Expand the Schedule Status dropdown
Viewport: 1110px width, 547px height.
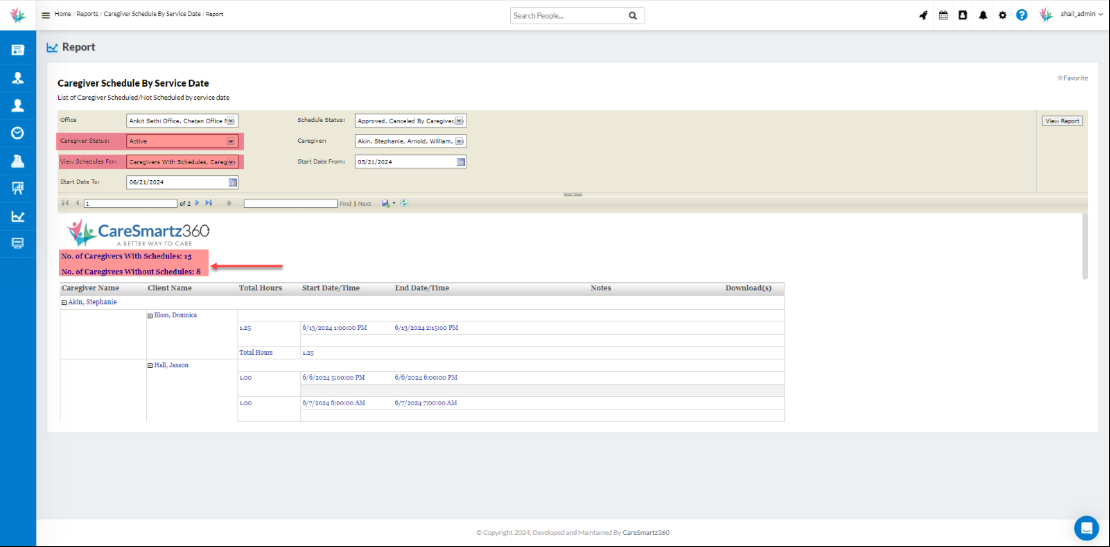[x=459, y=120]
